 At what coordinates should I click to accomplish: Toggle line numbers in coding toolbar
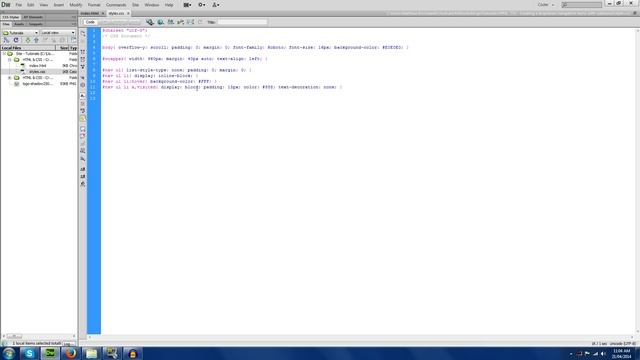[x=83, y=96]
